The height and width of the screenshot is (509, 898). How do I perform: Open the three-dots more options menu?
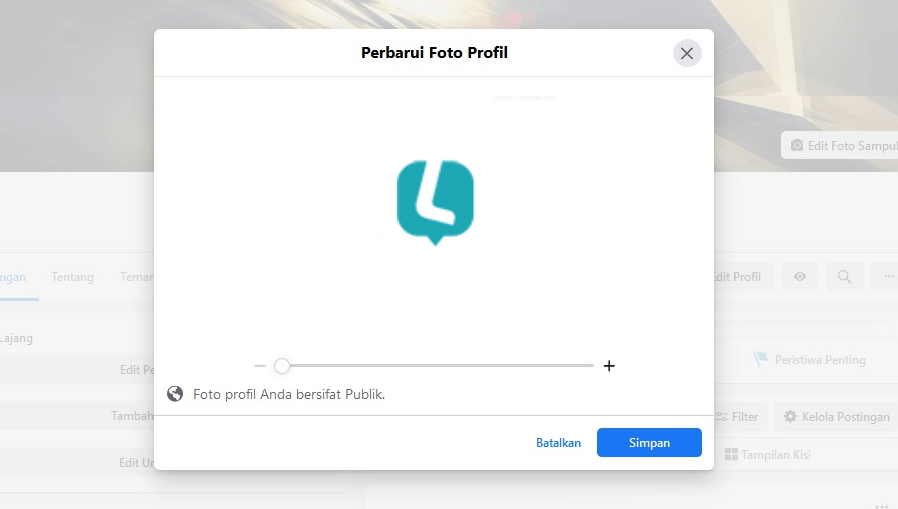[885, 277]
